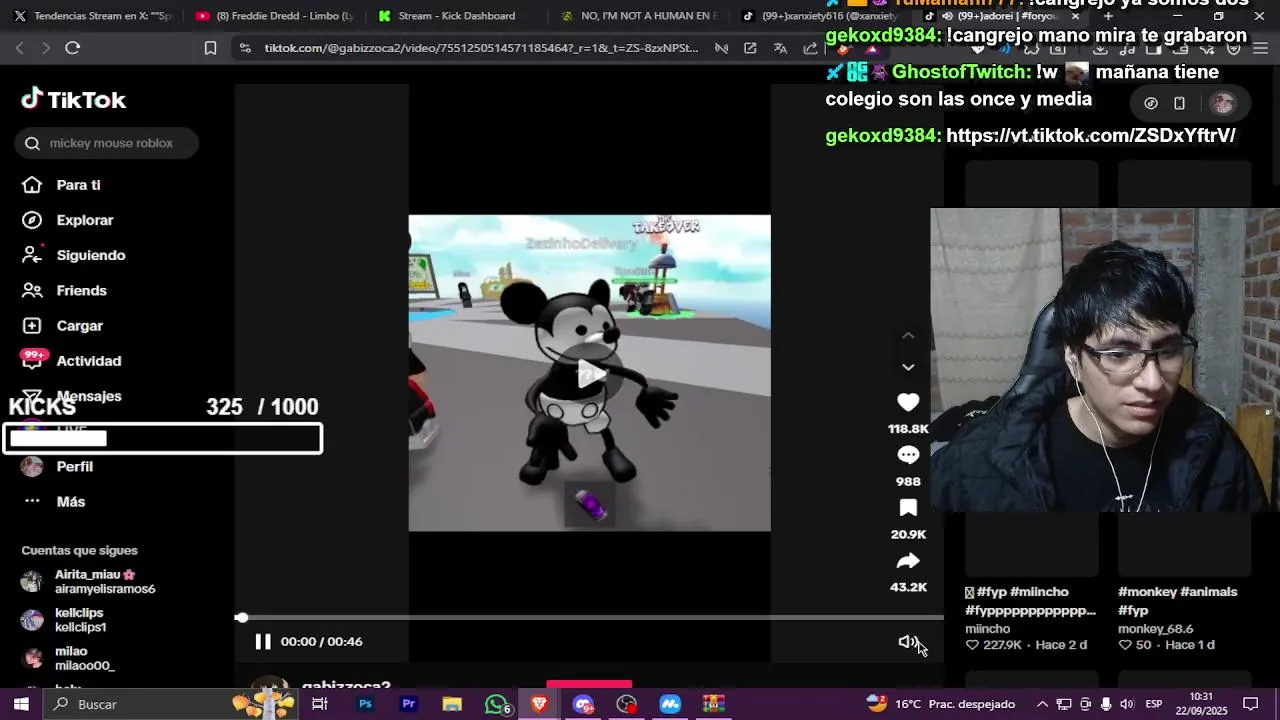
Task: Open WhatsApp from taskbar
Action: tap(497, 704)
